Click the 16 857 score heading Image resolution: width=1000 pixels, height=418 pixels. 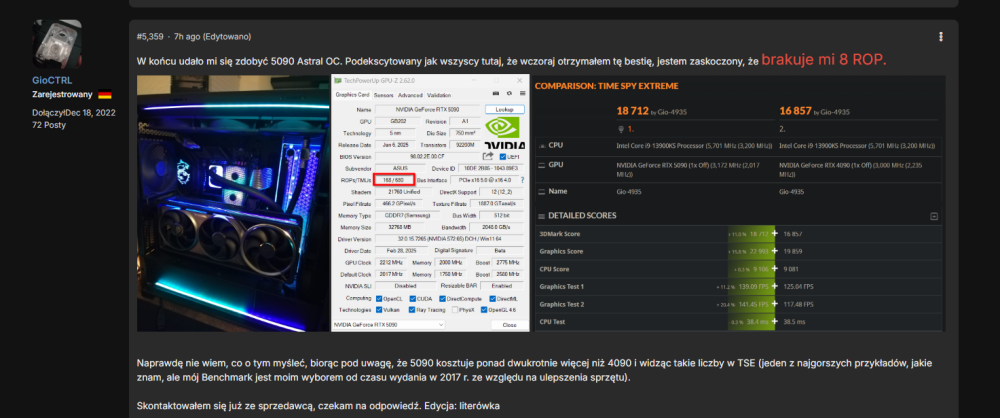click(x=795, y=111)
